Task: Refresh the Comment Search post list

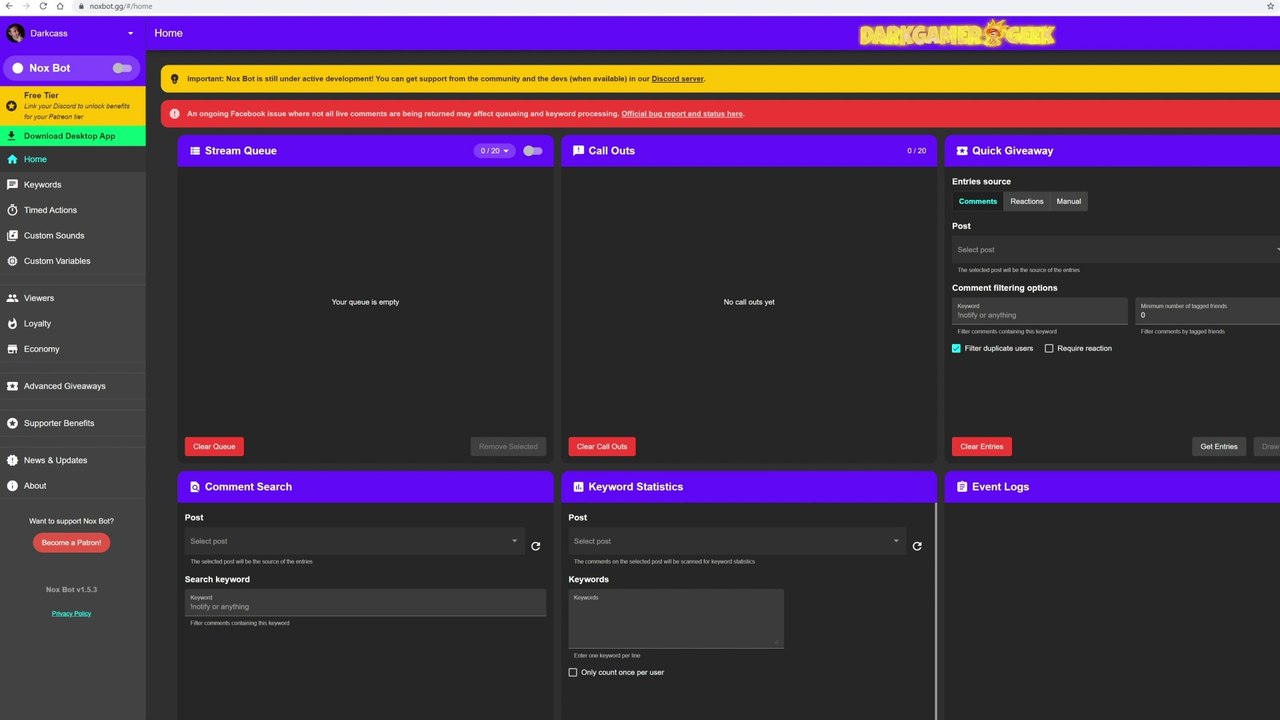Action: coord(535,546)
